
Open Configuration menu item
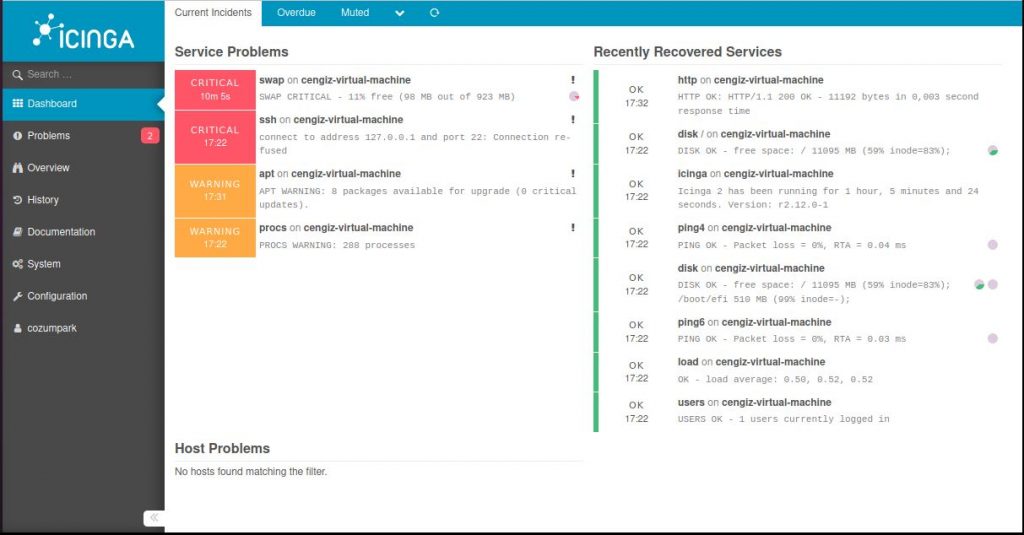[83, 295]
